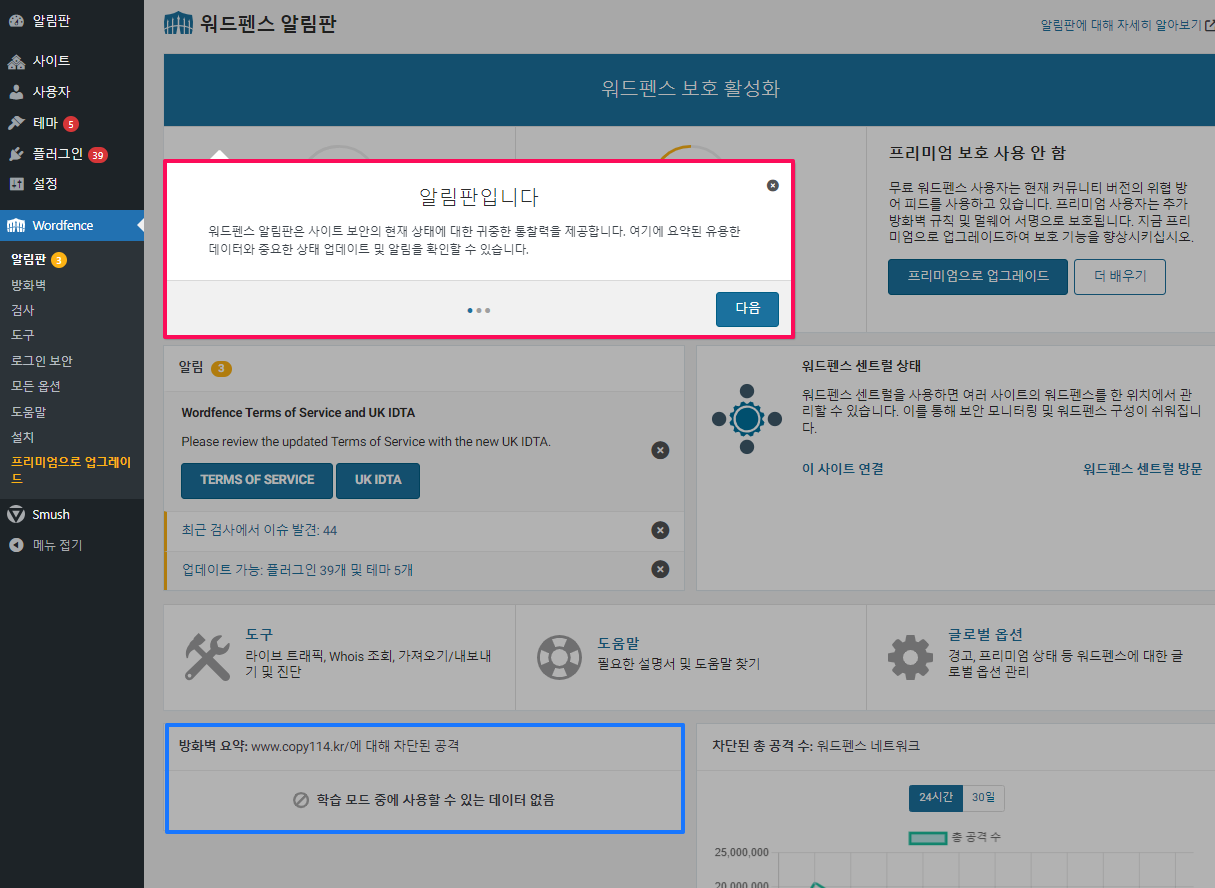Click the 사용자 user icon
This screenshot has width=1215, height=888.
point(16,92)
